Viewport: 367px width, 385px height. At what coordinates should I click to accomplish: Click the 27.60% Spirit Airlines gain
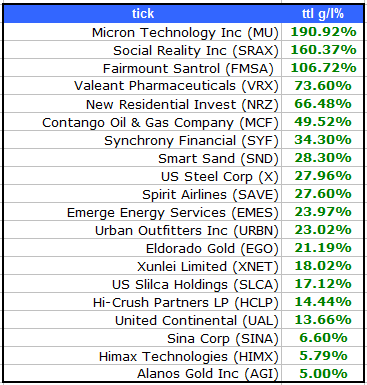coord(323,194)
